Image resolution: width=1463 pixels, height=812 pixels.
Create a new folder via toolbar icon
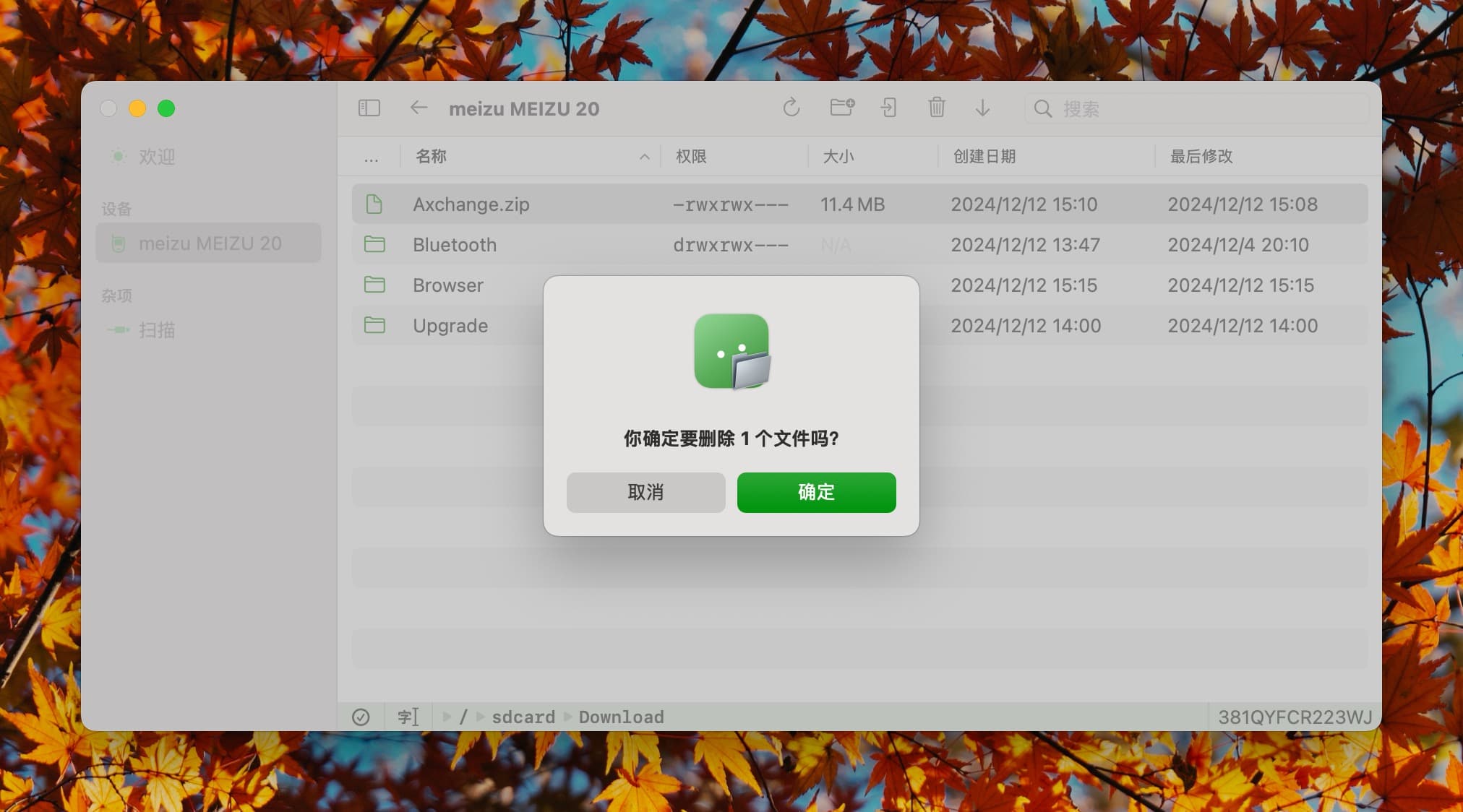click(841, 108)
